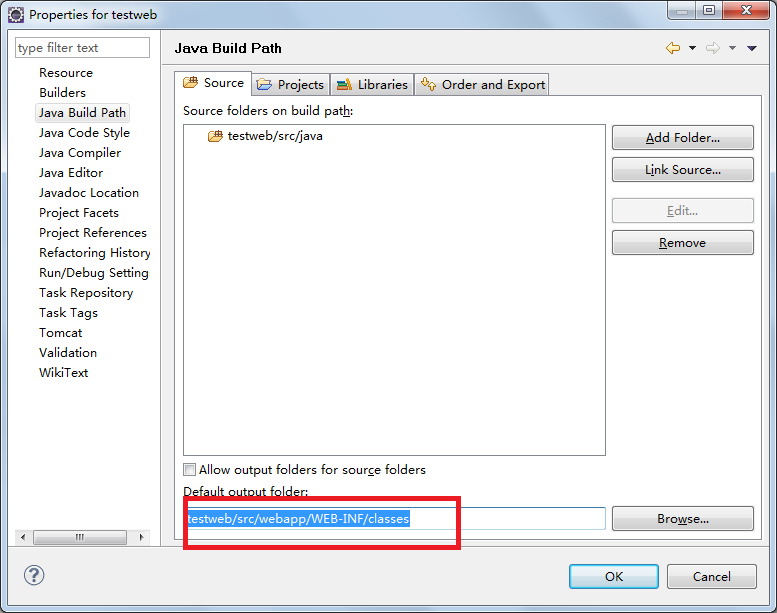Click the back navigation arrow icon
The image size is (777, 613).
(672, 48)
